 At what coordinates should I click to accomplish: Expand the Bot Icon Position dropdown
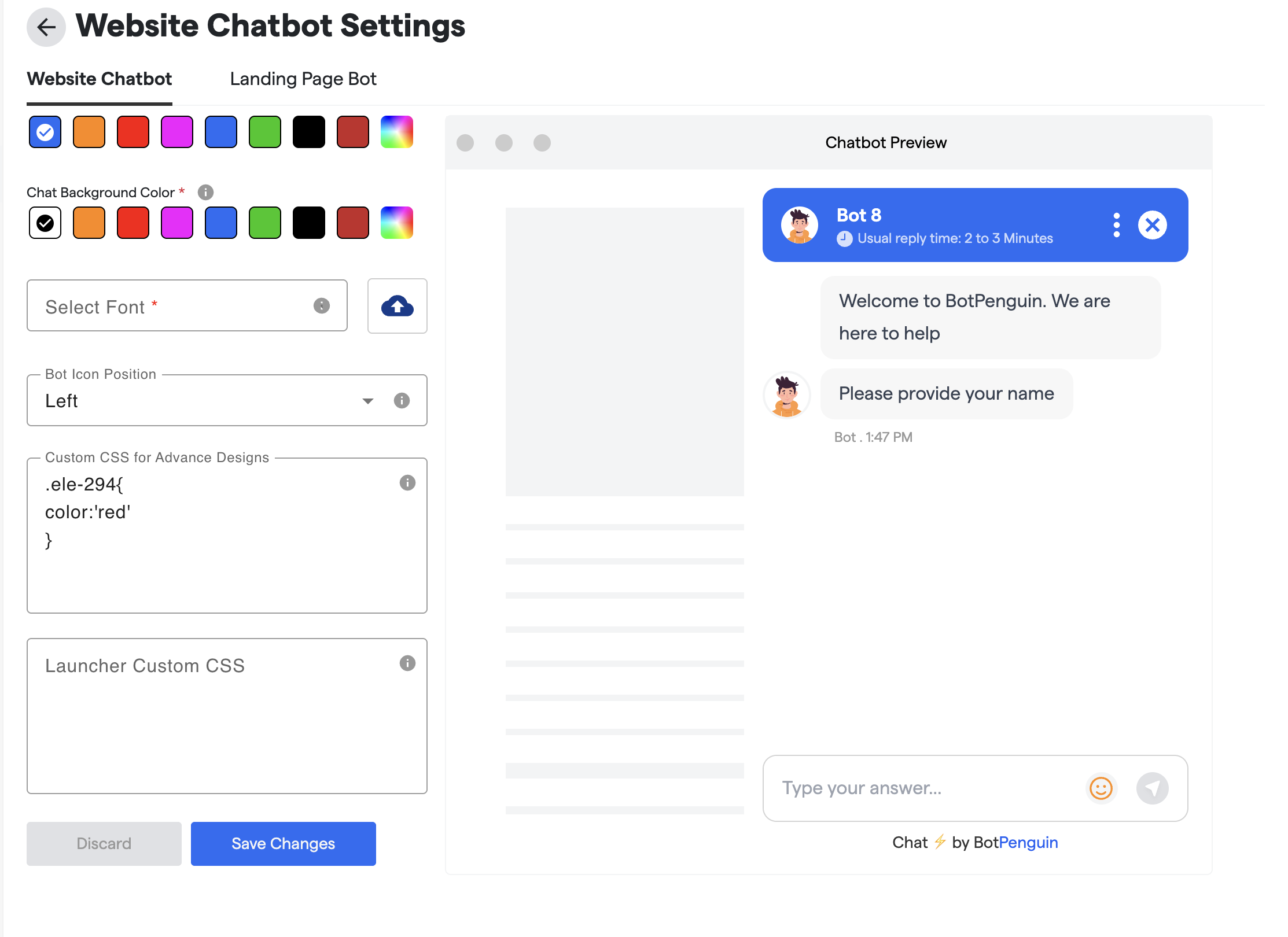368,401
